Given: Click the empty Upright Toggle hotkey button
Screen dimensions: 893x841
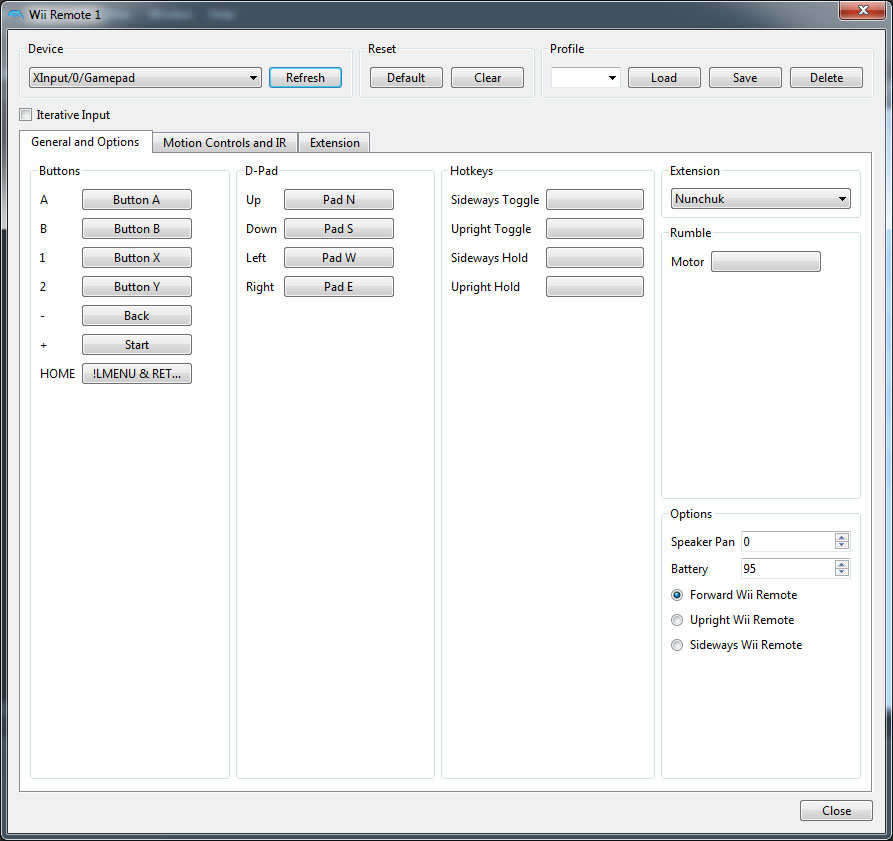Looking at the screenshot, I should pos(595,229).
